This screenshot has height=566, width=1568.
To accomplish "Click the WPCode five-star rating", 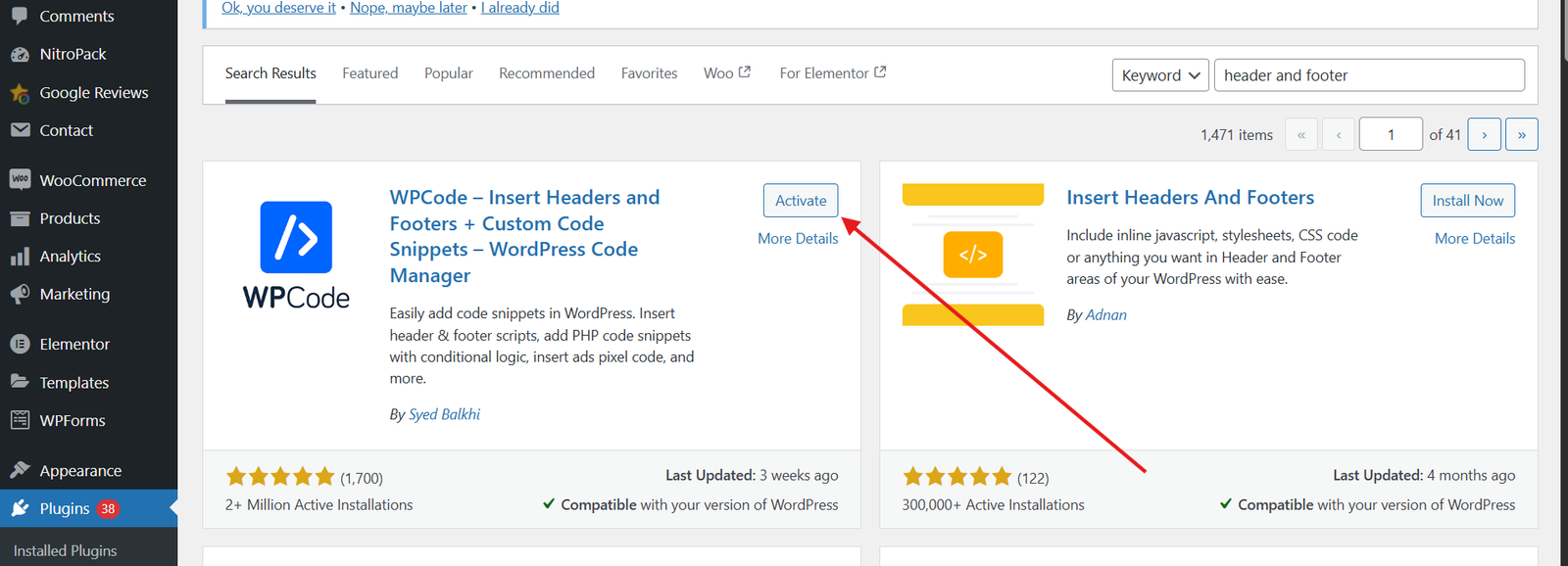I will (280, 477).
